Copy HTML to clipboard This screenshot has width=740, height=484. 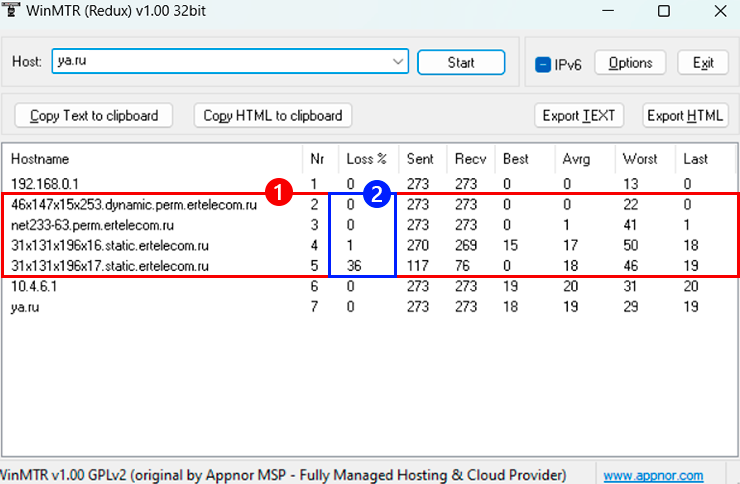click(x=273, y=115)
